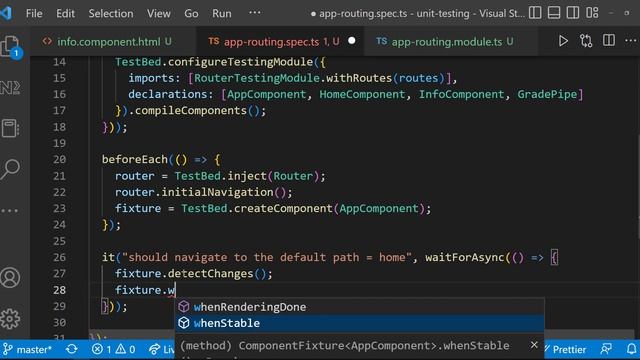Click the VS Code logo icon
The height and width of the screenshot is (360, 640).
[x=6, y=13]
